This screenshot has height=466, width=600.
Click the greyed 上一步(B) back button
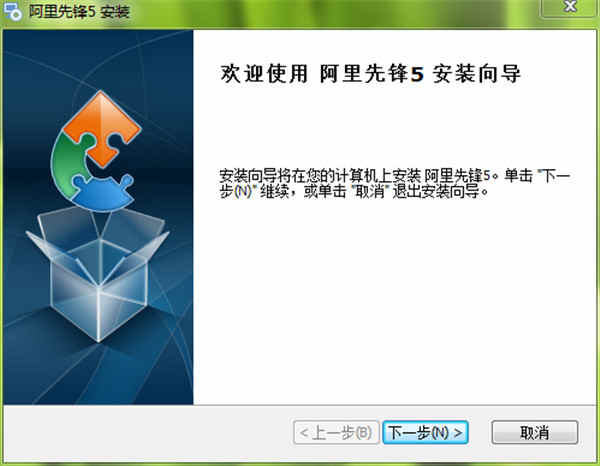[336, 433]
